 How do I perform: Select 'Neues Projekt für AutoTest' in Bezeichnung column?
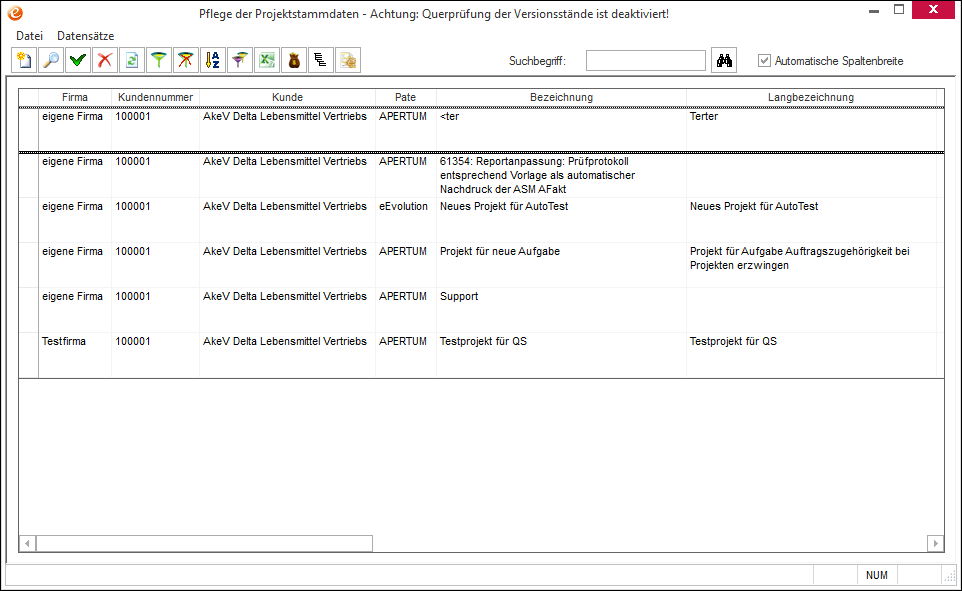click(561, 220)
